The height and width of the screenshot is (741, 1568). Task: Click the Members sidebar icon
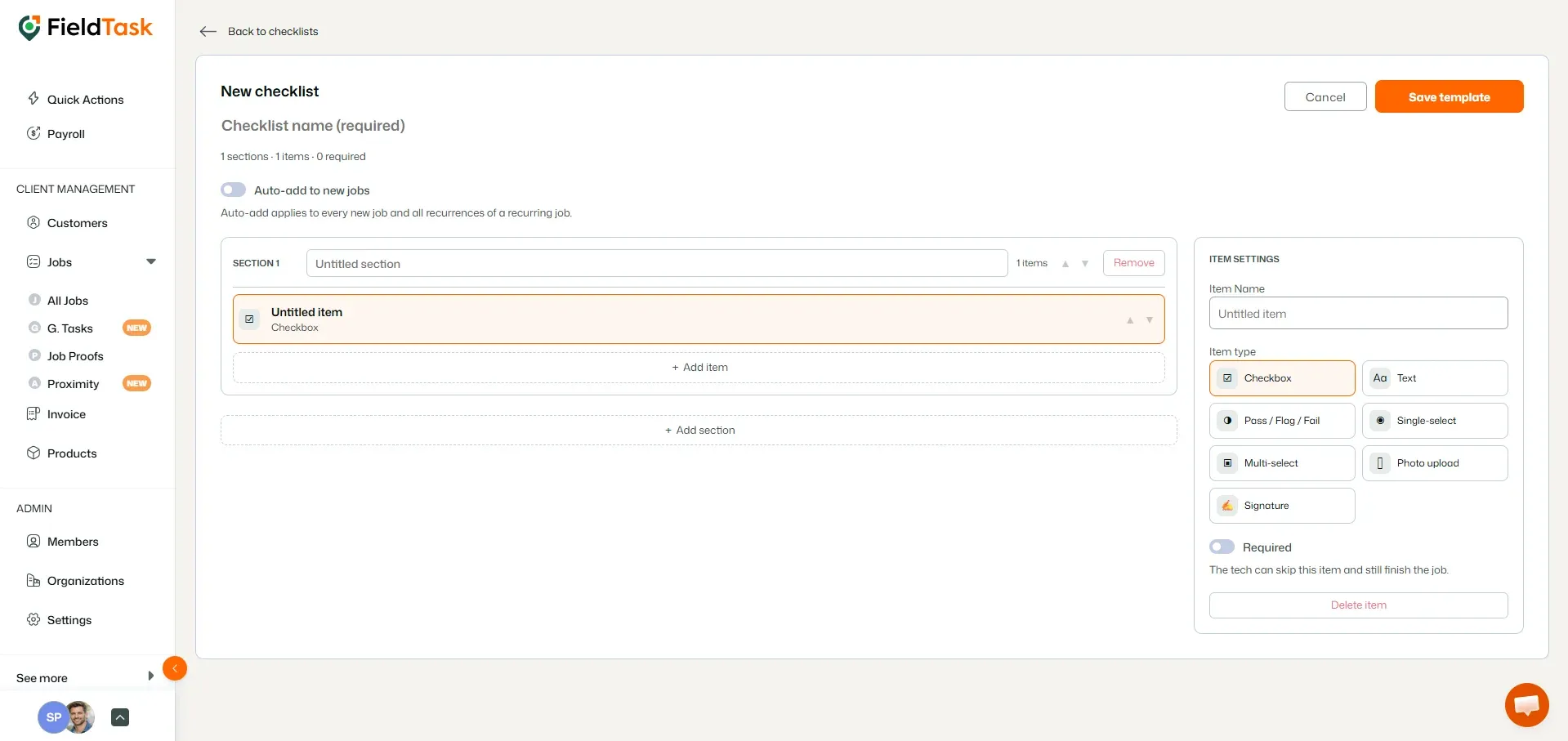(34, 541)
